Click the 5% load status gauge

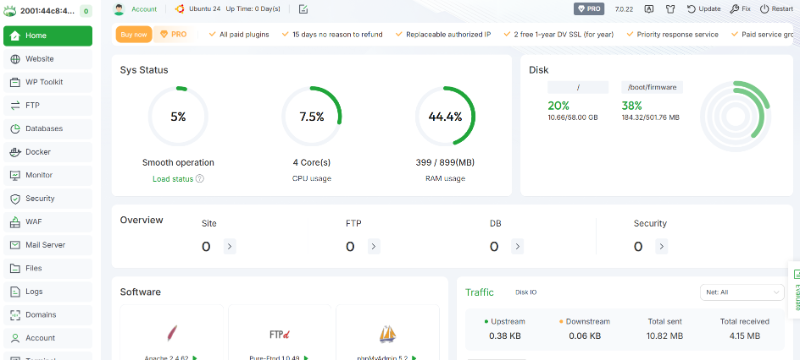(x=178, y=117)
